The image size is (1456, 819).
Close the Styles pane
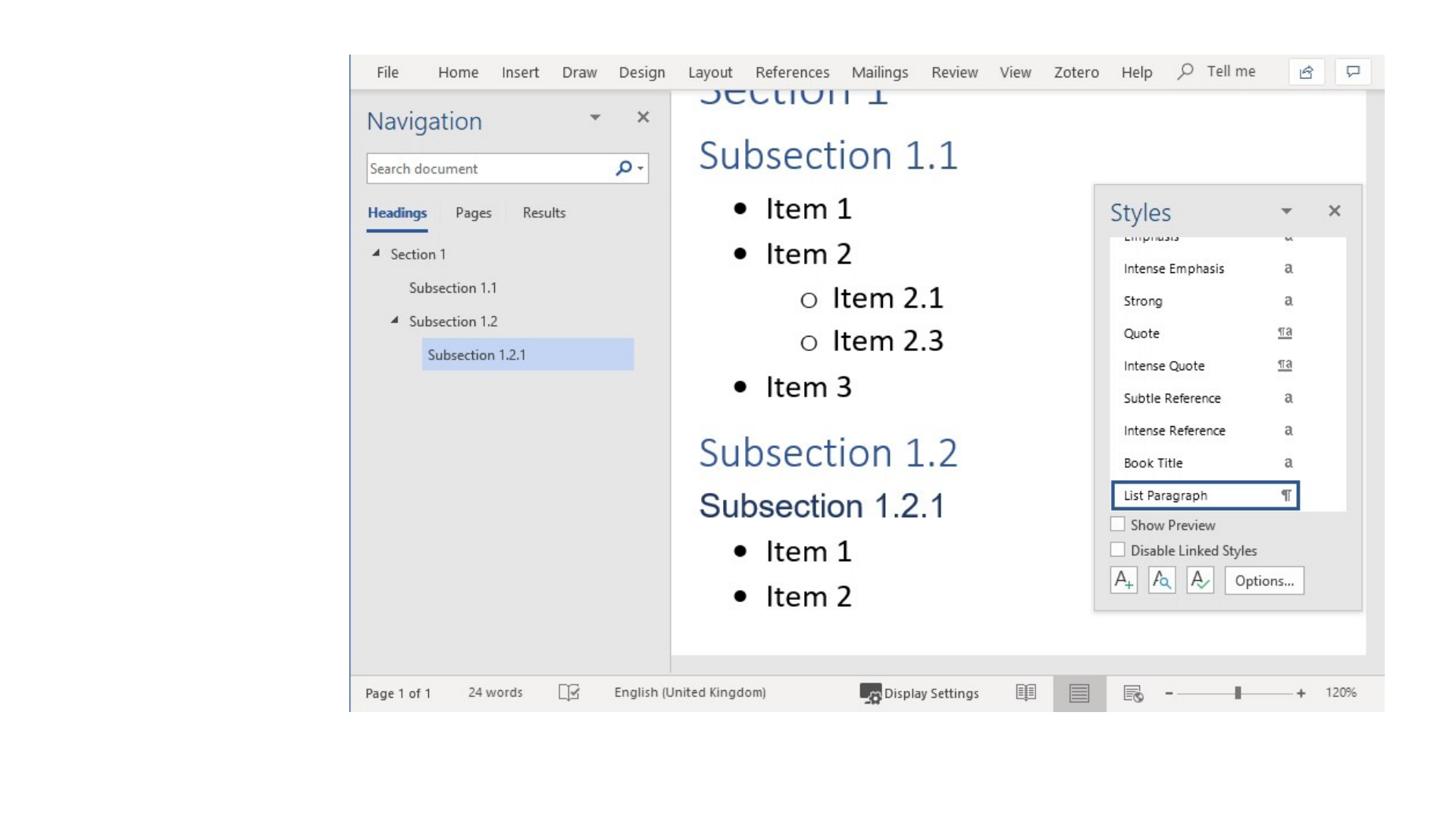click(x=1335, y=211)
